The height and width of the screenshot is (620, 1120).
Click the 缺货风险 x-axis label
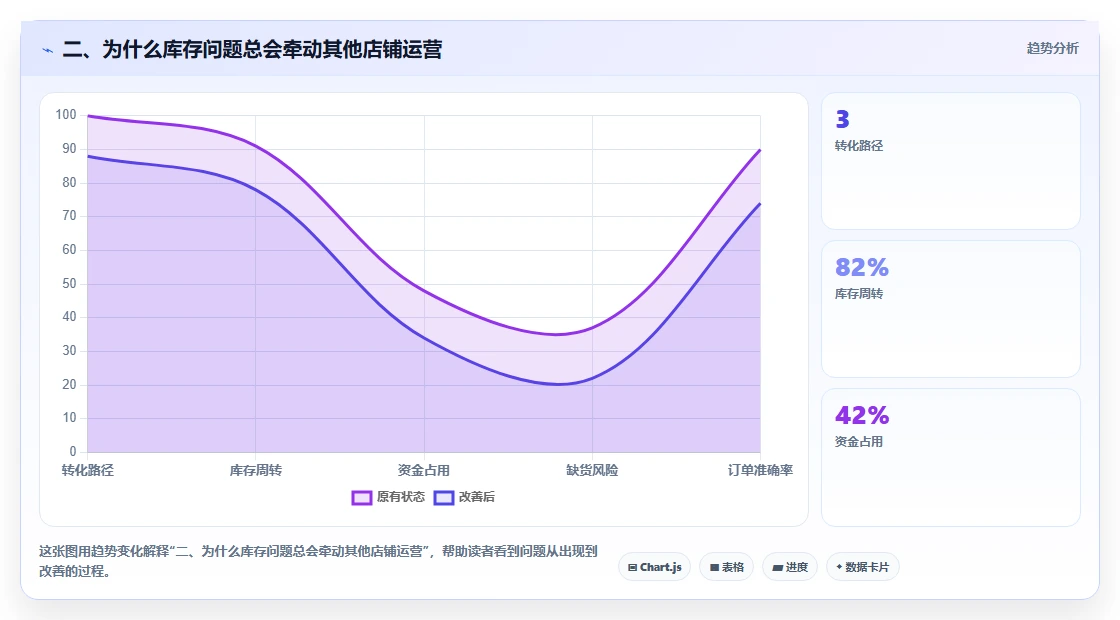pos(592,470)
